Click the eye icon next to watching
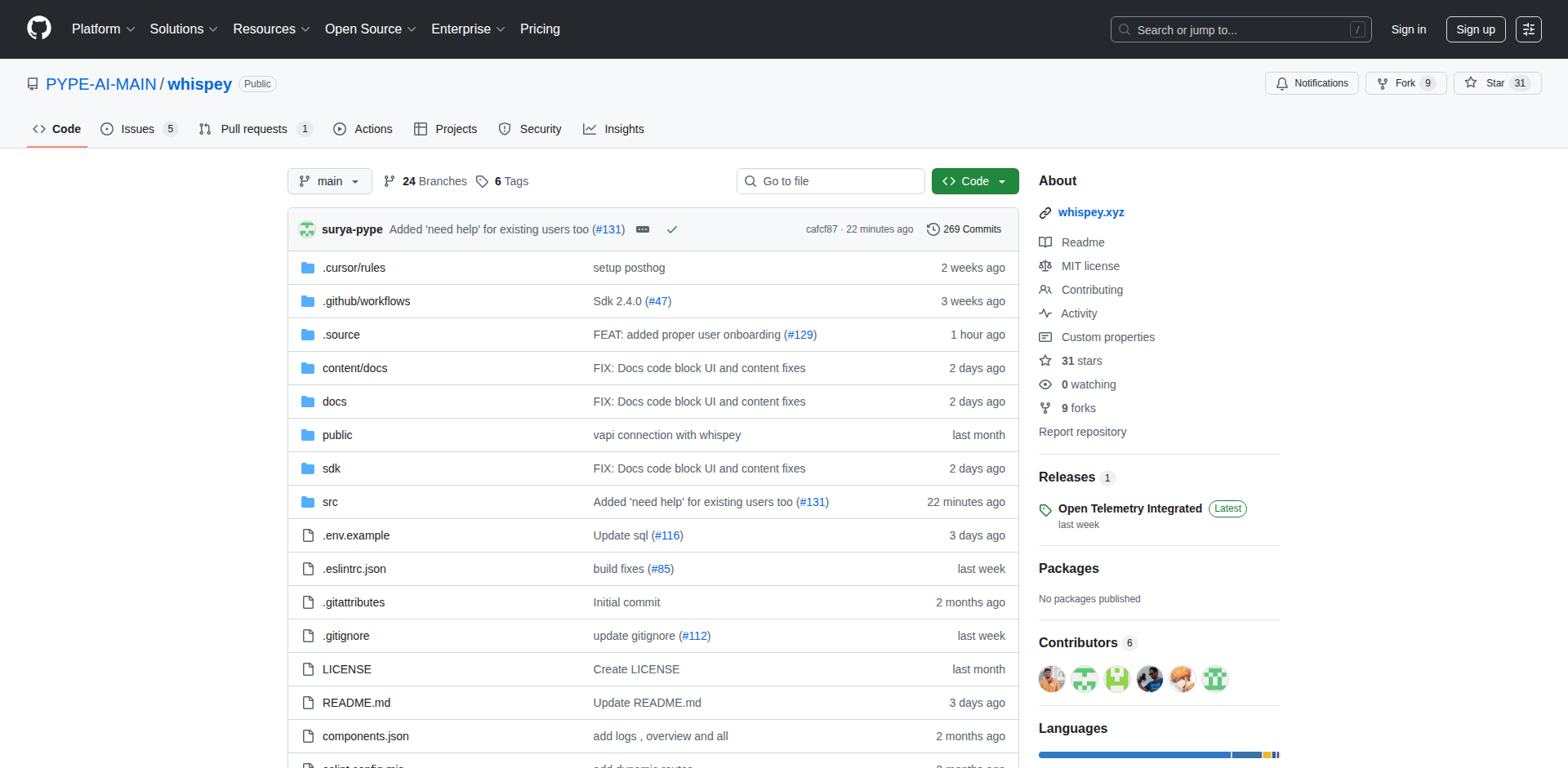This screenshot has height=768, width=1568. 1045,384
